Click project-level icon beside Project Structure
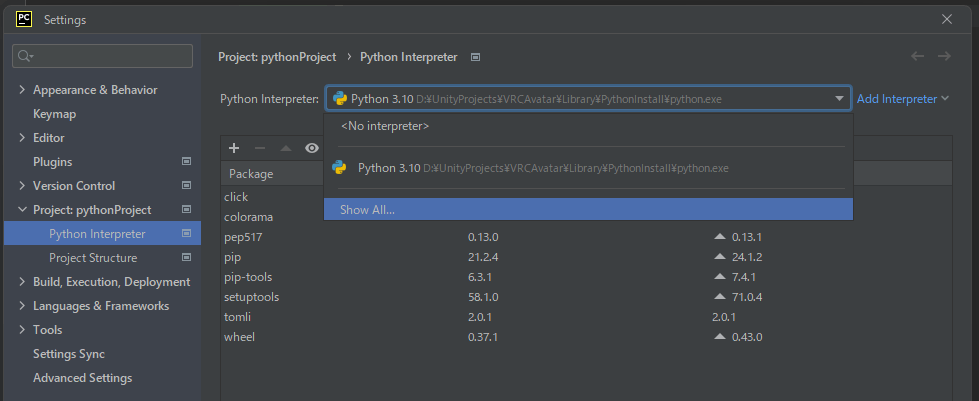The height and width of the screenshot is (401, 979). coord(186,257)
